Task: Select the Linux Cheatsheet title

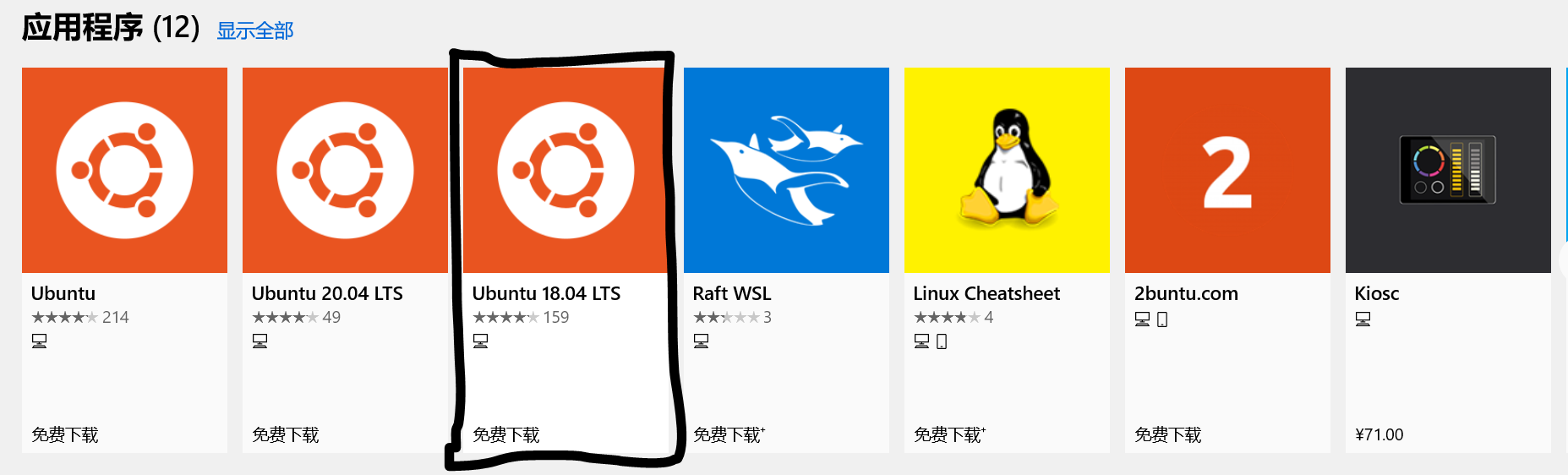Action: click(x=986, y=293)
